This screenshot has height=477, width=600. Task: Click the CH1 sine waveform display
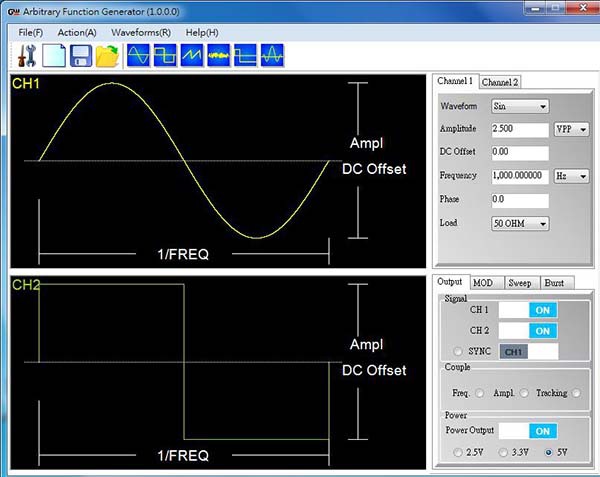click(x=218, y=171)
